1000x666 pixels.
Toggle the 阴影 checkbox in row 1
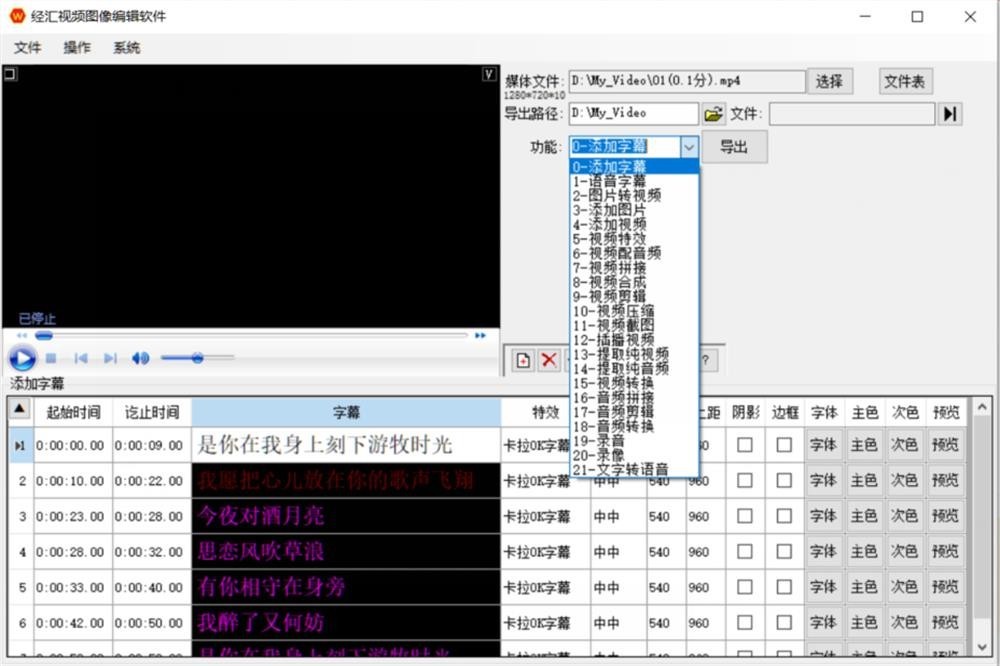(745, 445)
